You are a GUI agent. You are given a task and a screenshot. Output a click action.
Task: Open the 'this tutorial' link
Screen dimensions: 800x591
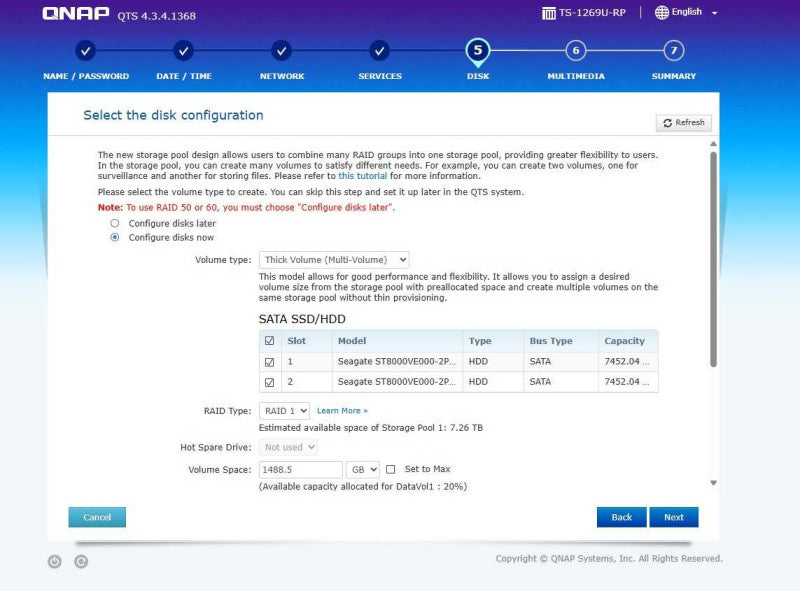pos(363,176)
